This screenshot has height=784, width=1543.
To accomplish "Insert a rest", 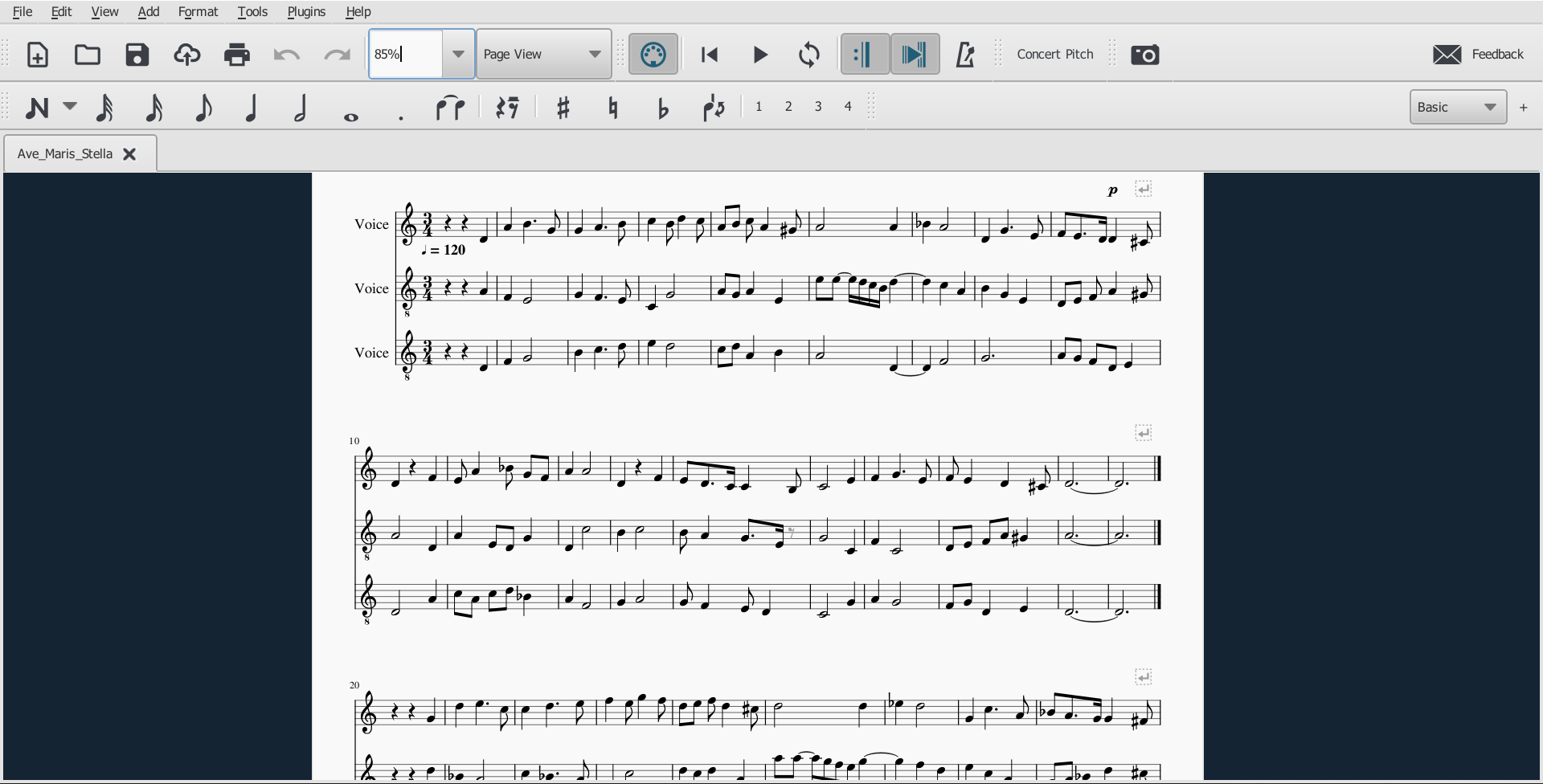I will [x=507, y=108].
